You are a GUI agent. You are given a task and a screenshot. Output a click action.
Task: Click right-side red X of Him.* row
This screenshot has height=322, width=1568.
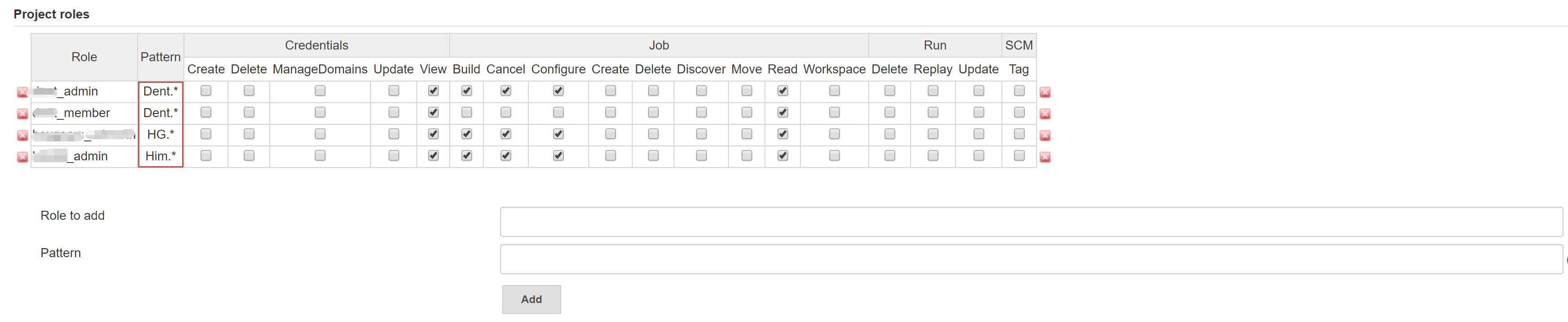(x=1045, y=157)
